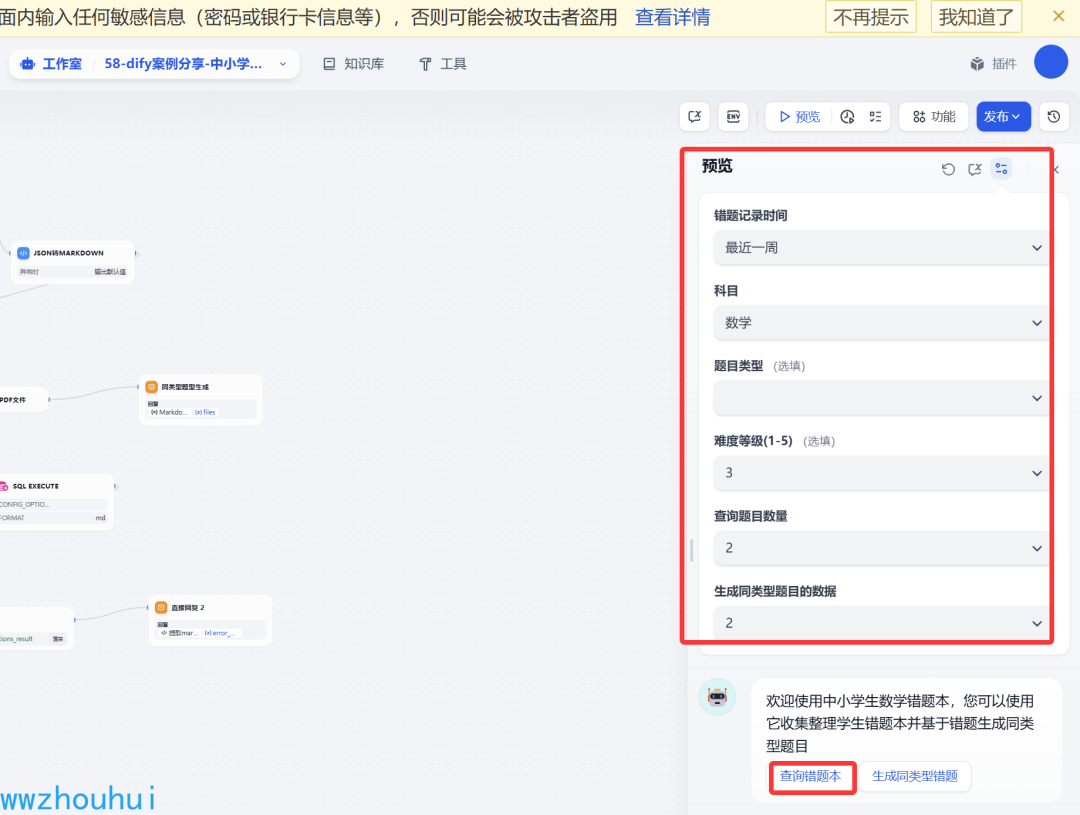1080x815 pixels.
Task: Restart conversation in 预览 panel
Action: pyautogui.click(x=948, y=169)
